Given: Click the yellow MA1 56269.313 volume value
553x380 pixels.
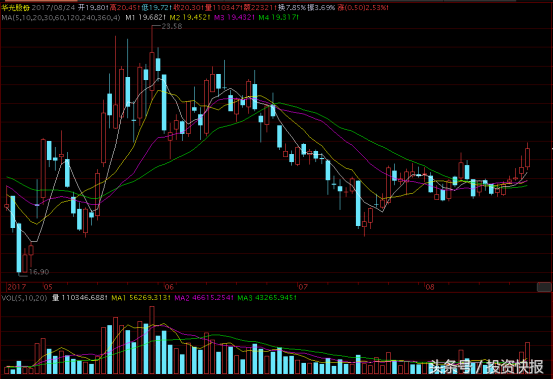Looking at the screenshot, I should pos(141,298).
